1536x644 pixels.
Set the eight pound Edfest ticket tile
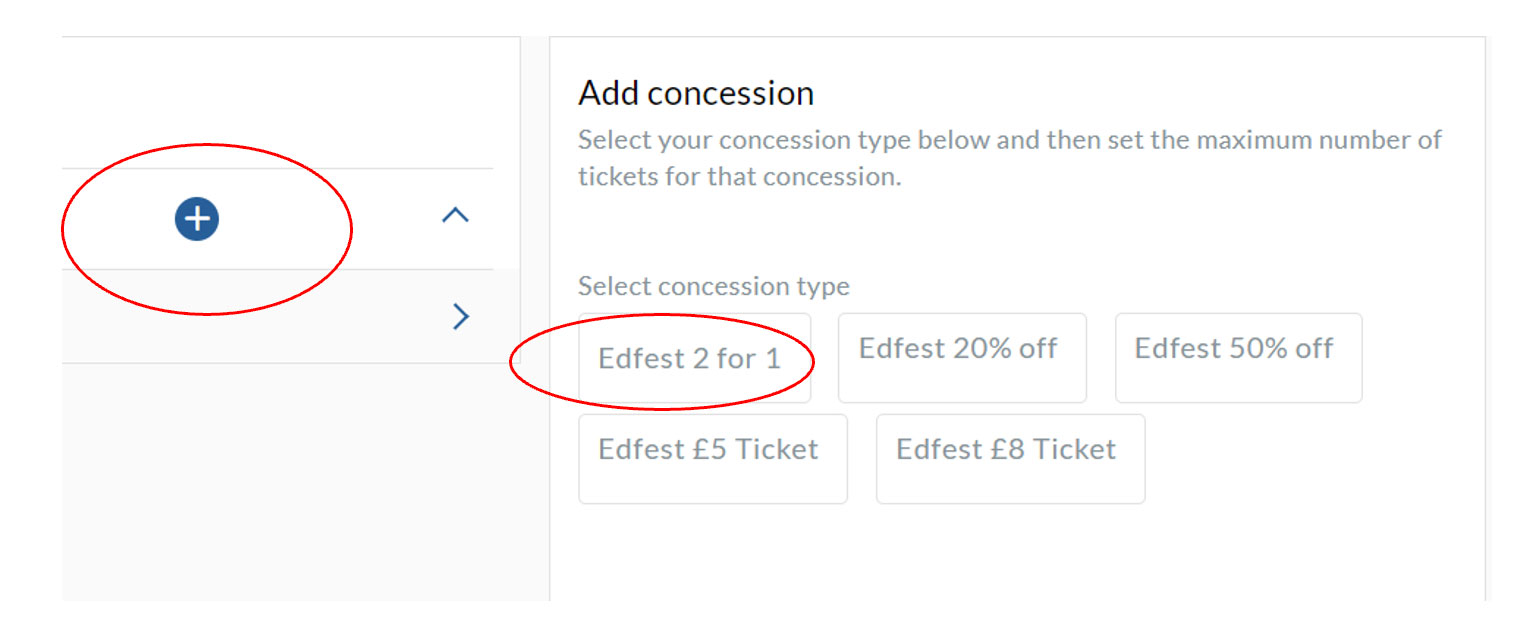click(1010, 459)
